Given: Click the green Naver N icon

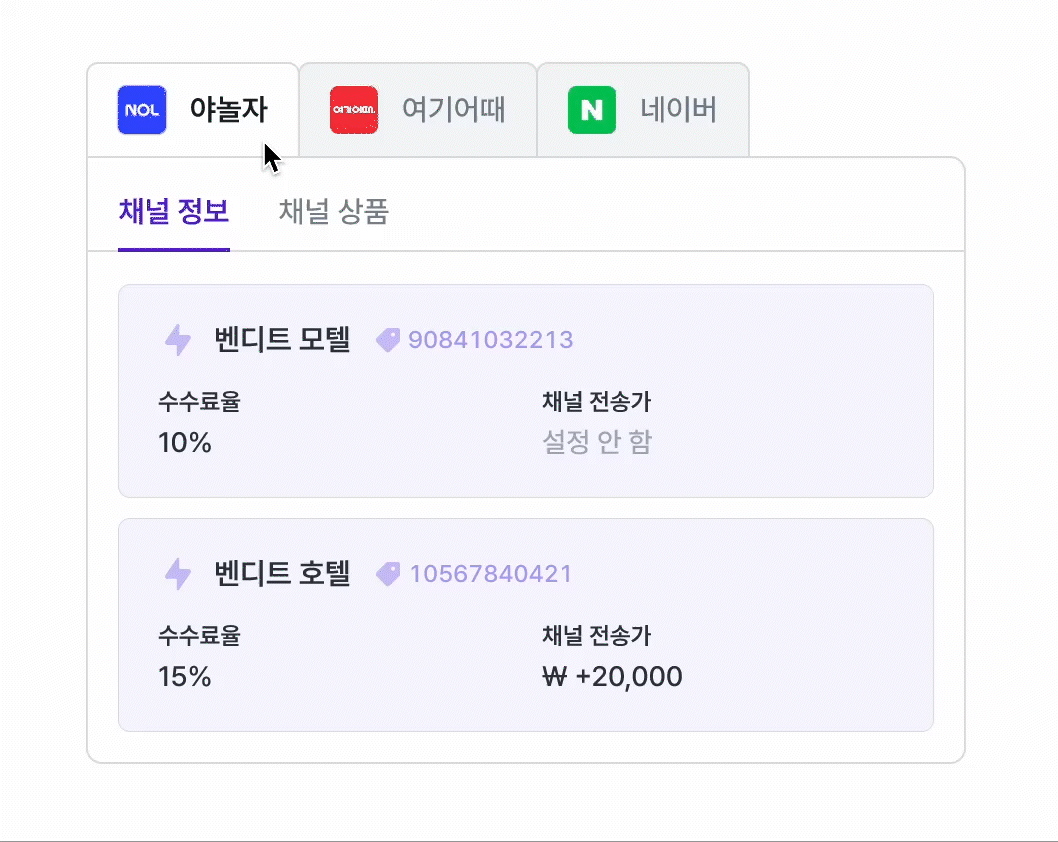Looking at the screenshot, I should point(592,110).
